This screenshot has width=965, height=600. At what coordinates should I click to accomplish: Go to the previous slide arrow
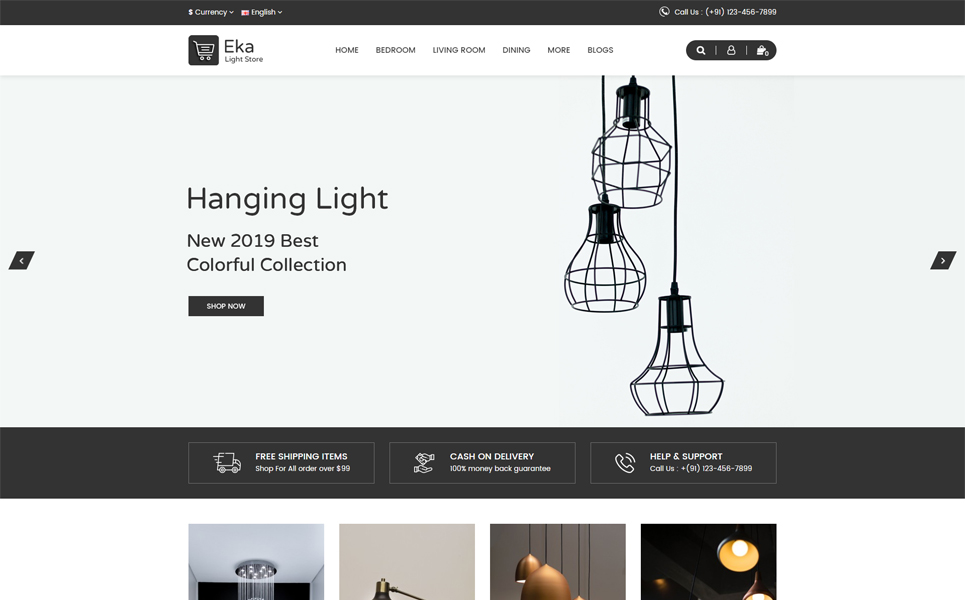(x=22, y=260)
